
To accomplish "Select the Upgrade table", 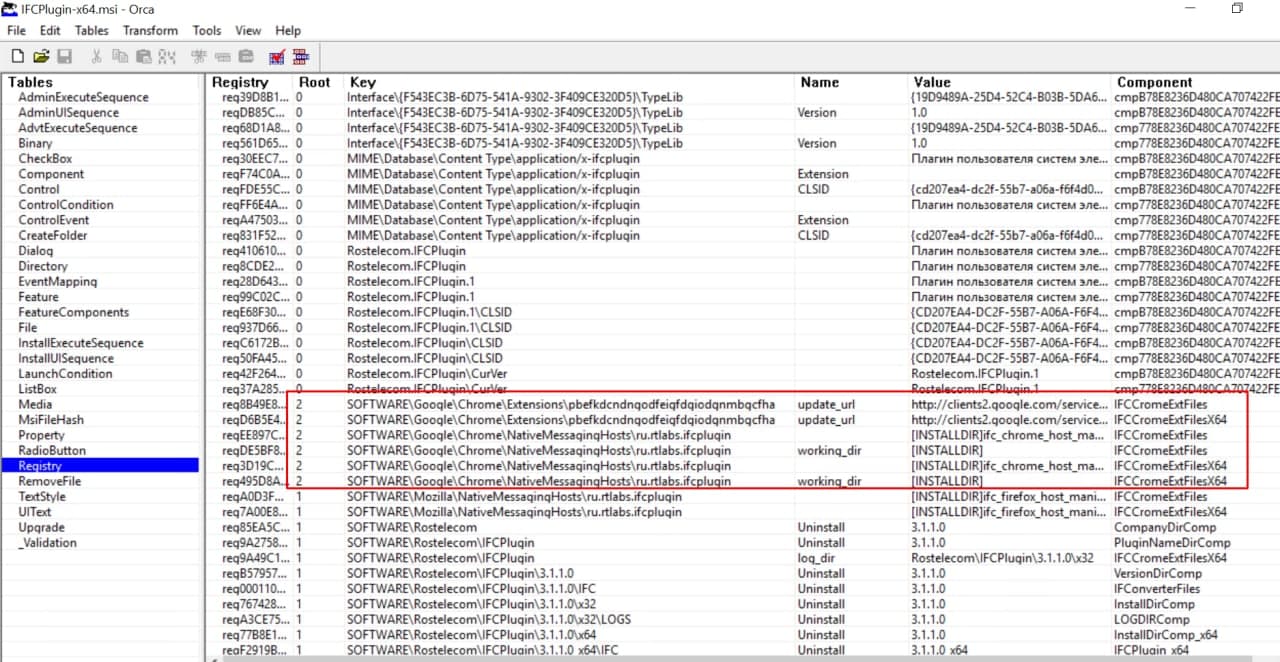I will 41,527.
